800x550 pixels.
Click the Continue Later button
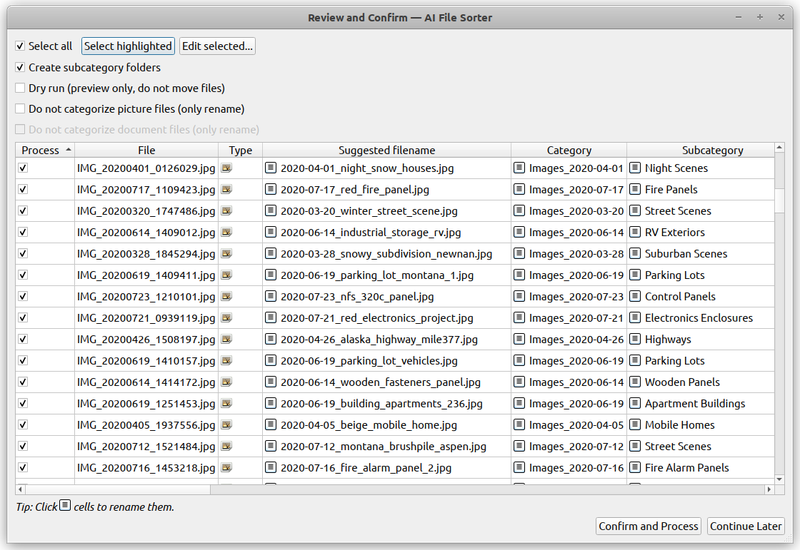[x=745, y=526]
